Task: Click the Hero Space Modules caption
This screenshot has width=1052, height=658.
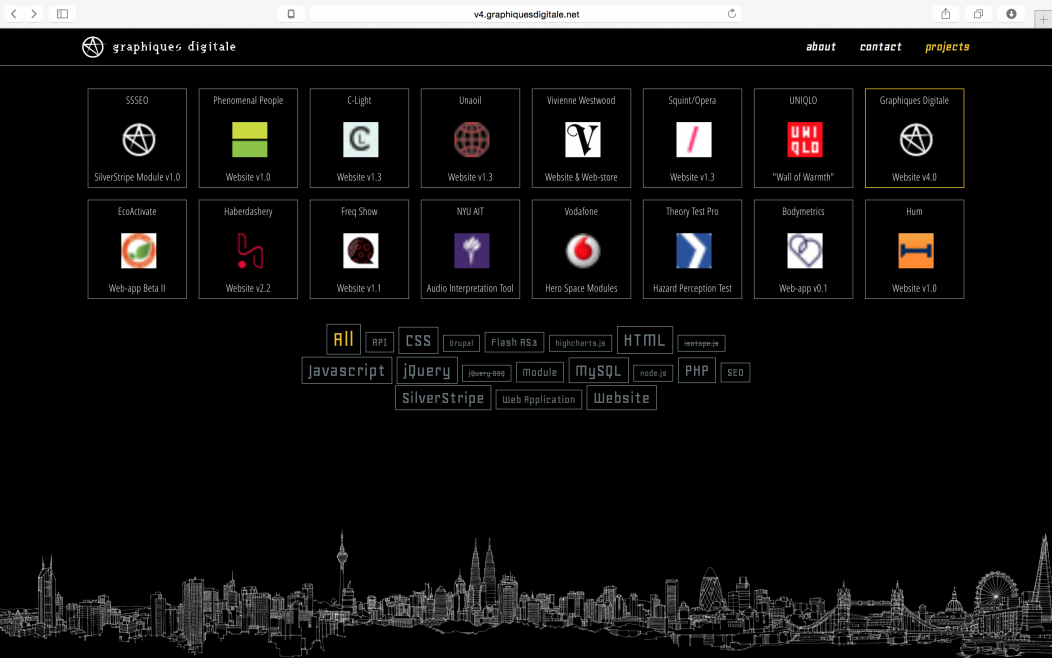Action: tap(581, 288)
